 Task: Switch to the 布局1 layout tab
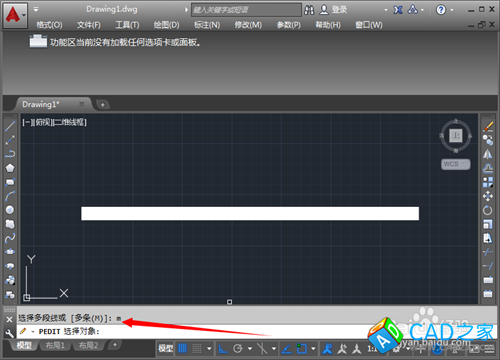click(x=55, y=345)
